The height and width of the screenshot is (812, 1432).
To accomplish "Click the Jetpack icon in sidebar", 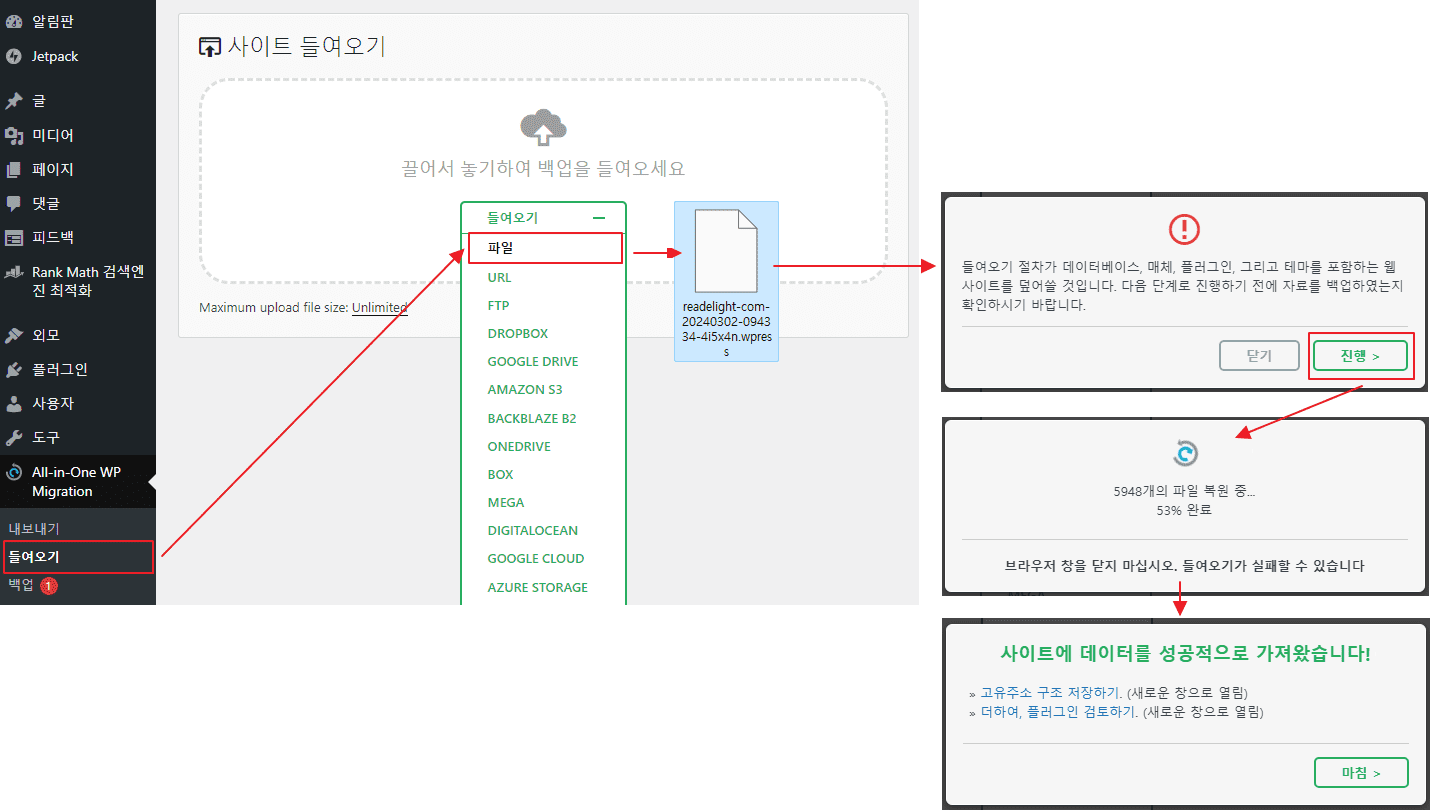I will pyautogui.click(x=14, y=57).
